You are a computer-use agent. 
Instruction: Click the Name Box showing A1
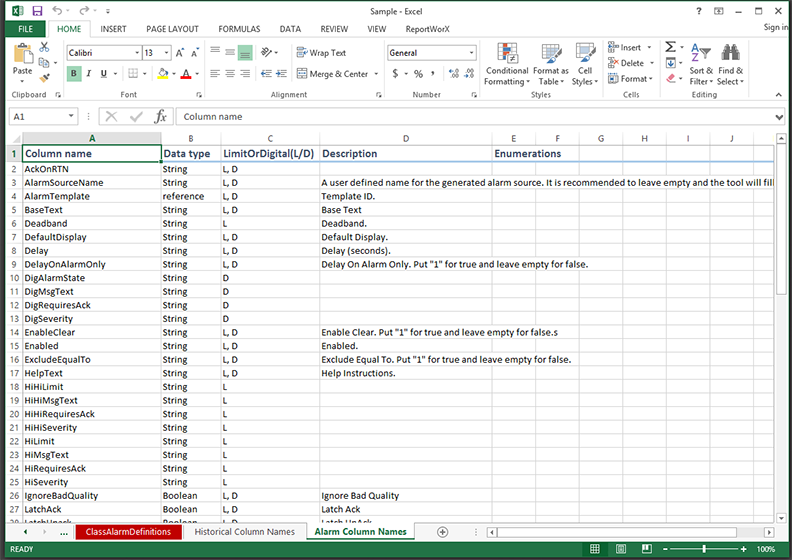coord(40,117)
